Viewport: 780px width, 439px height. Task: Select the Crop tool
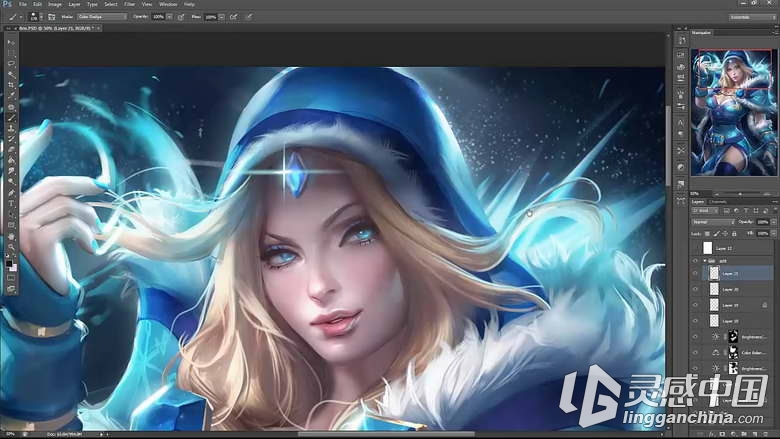tap(11, 86)
